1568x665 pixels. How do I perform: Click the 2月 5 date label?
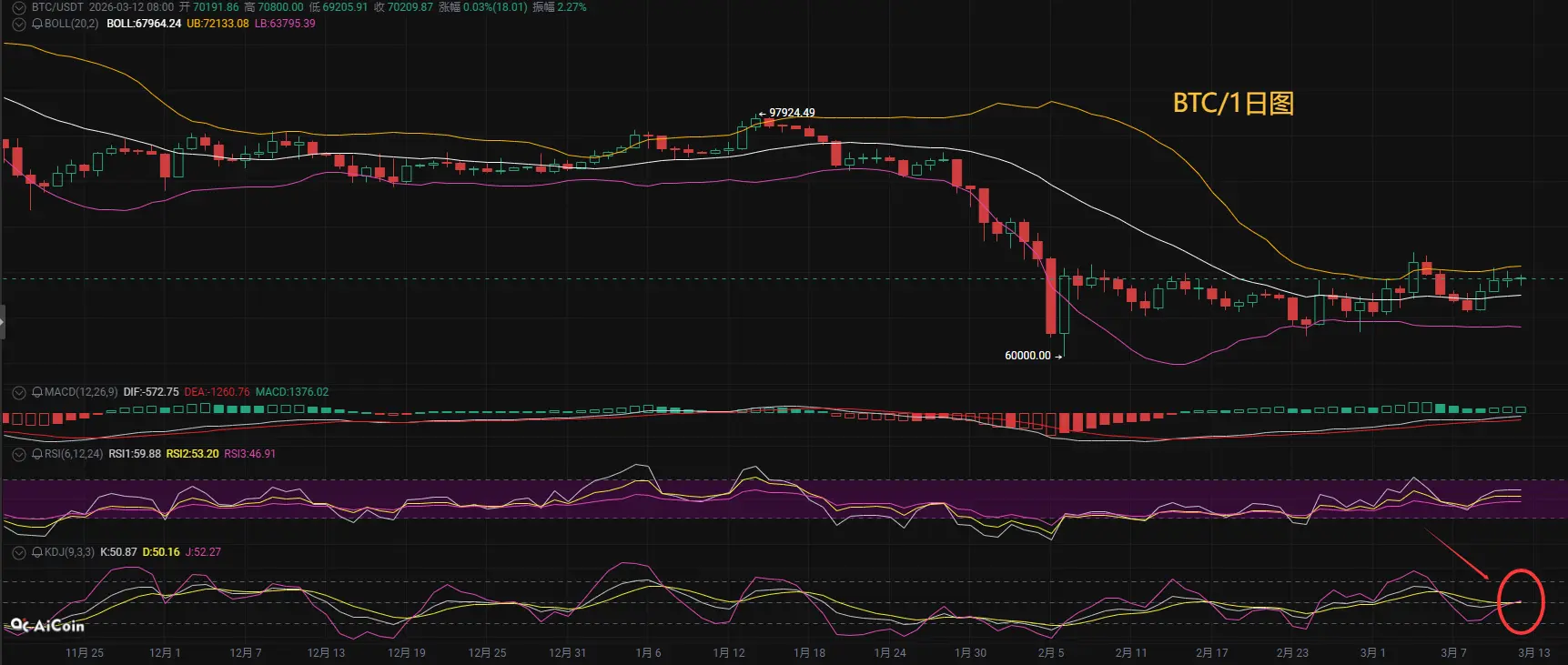pyautogui.click(x=1051, y=653)
